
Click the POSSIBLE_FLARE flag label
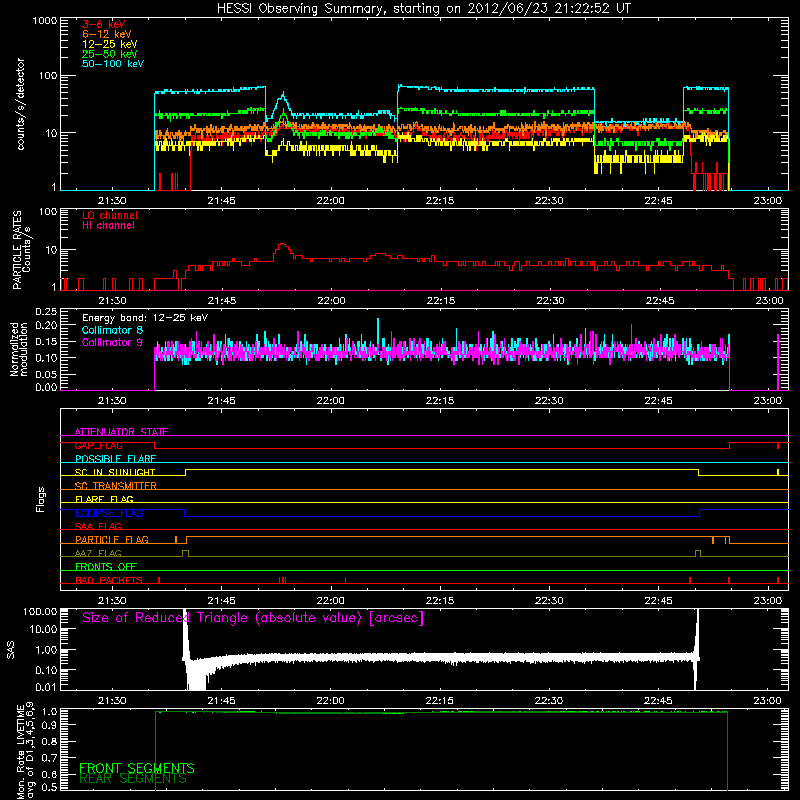(x=115, y=459)
